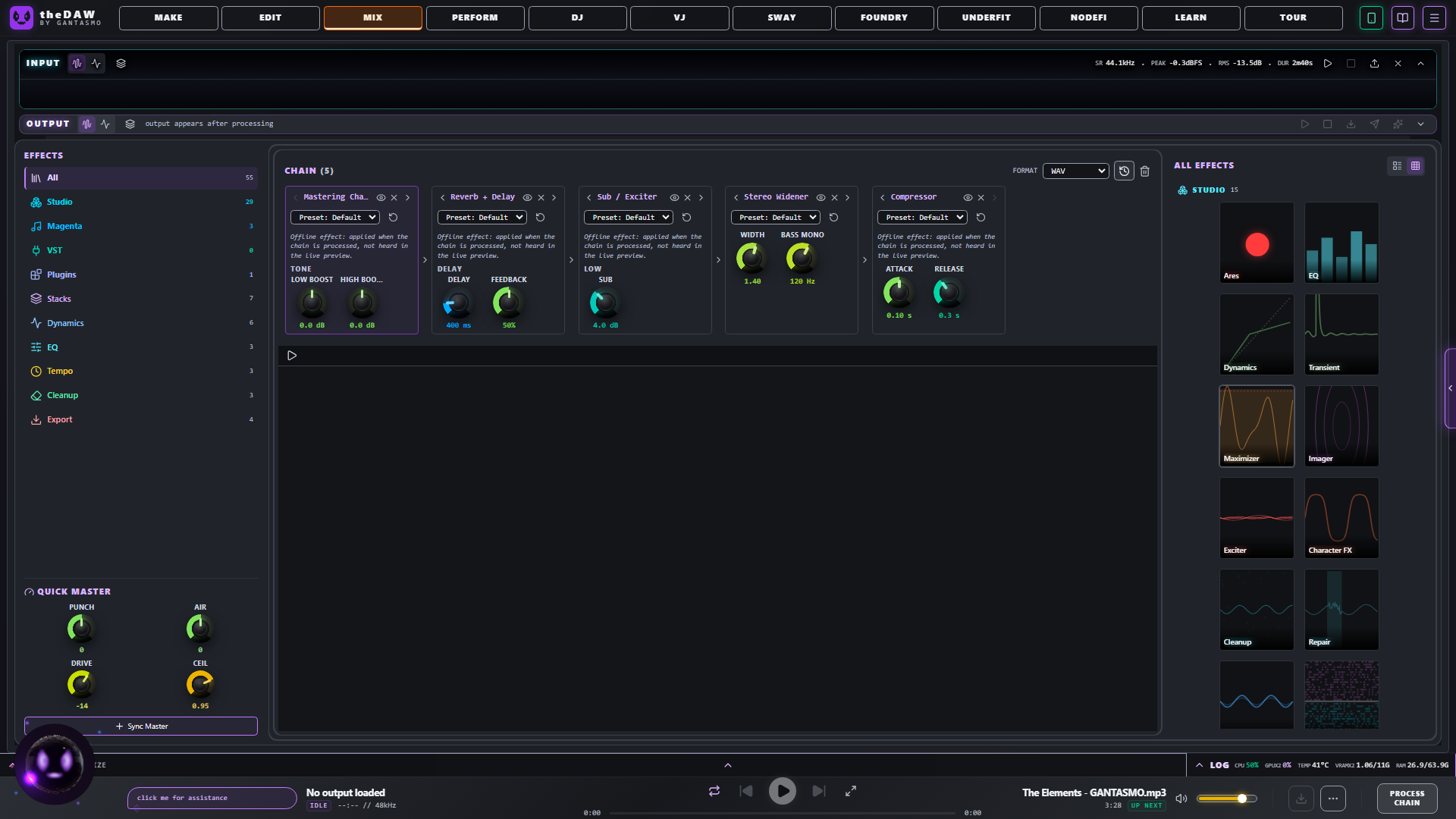
Task: Collapse the INPUT panel chevron
Action: click(1420, 64)
